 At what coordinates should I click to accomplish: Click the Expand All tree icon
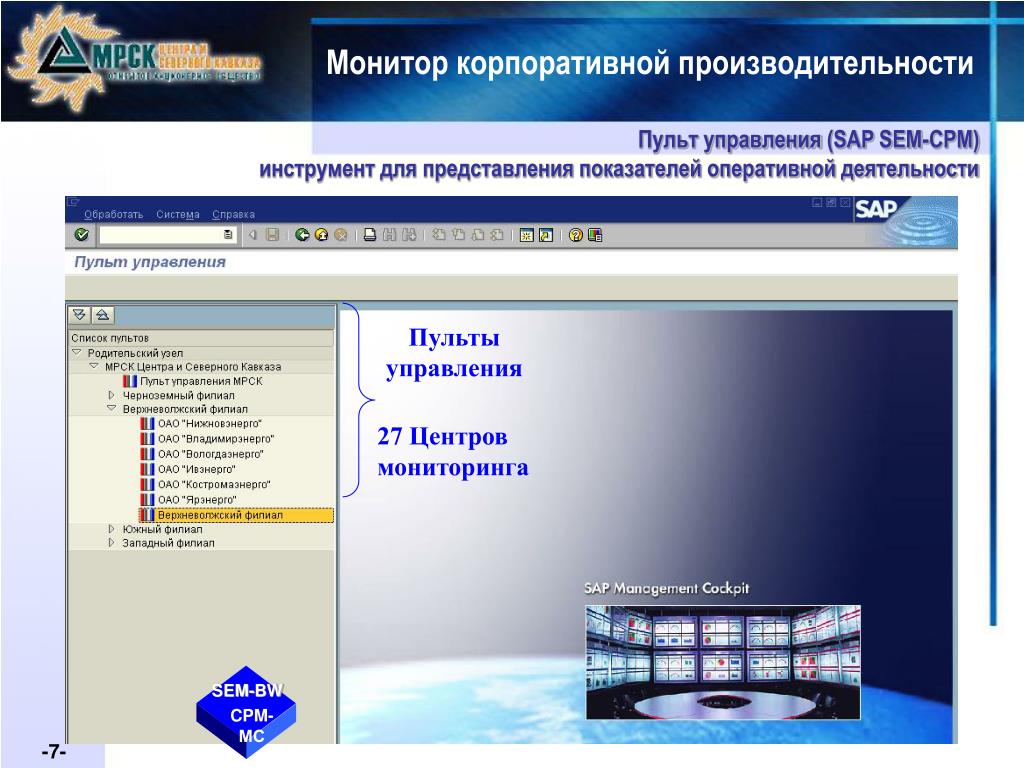[79, 315]
